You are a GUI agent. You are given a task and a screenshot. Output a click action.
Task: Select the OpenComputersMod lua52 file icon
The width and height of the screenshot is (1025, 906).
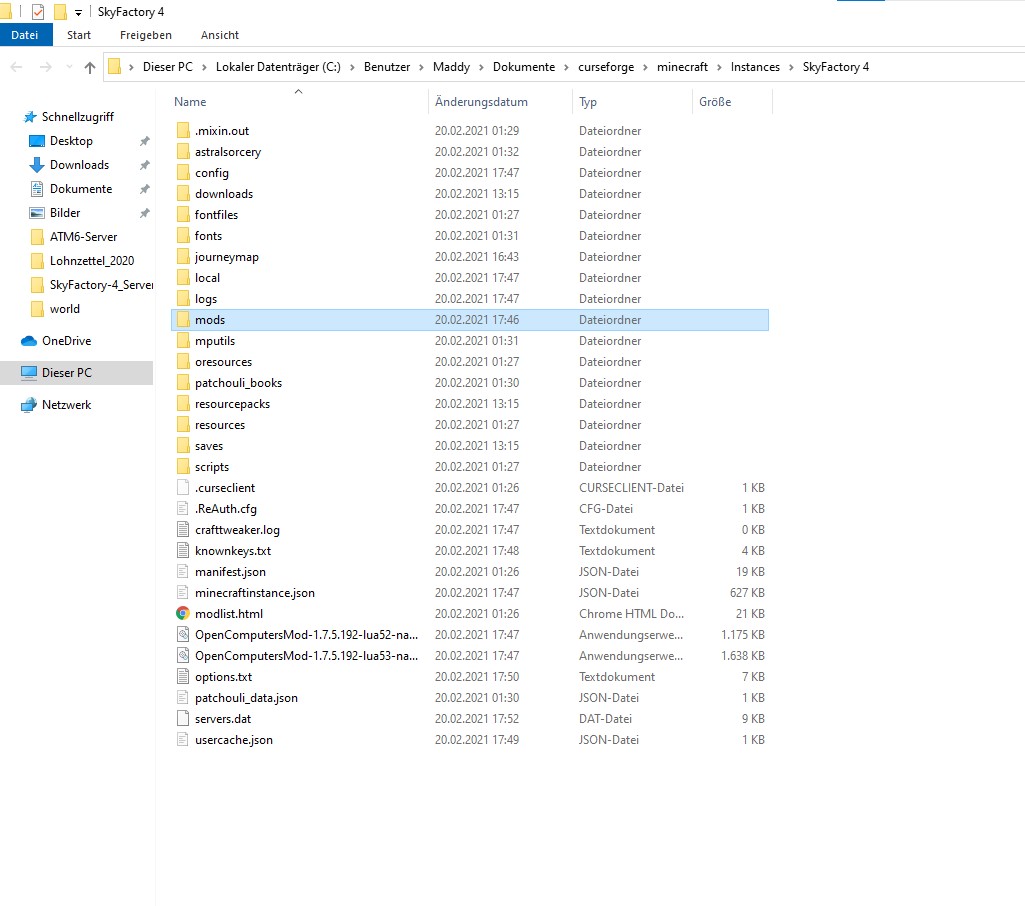click(183, 635)
